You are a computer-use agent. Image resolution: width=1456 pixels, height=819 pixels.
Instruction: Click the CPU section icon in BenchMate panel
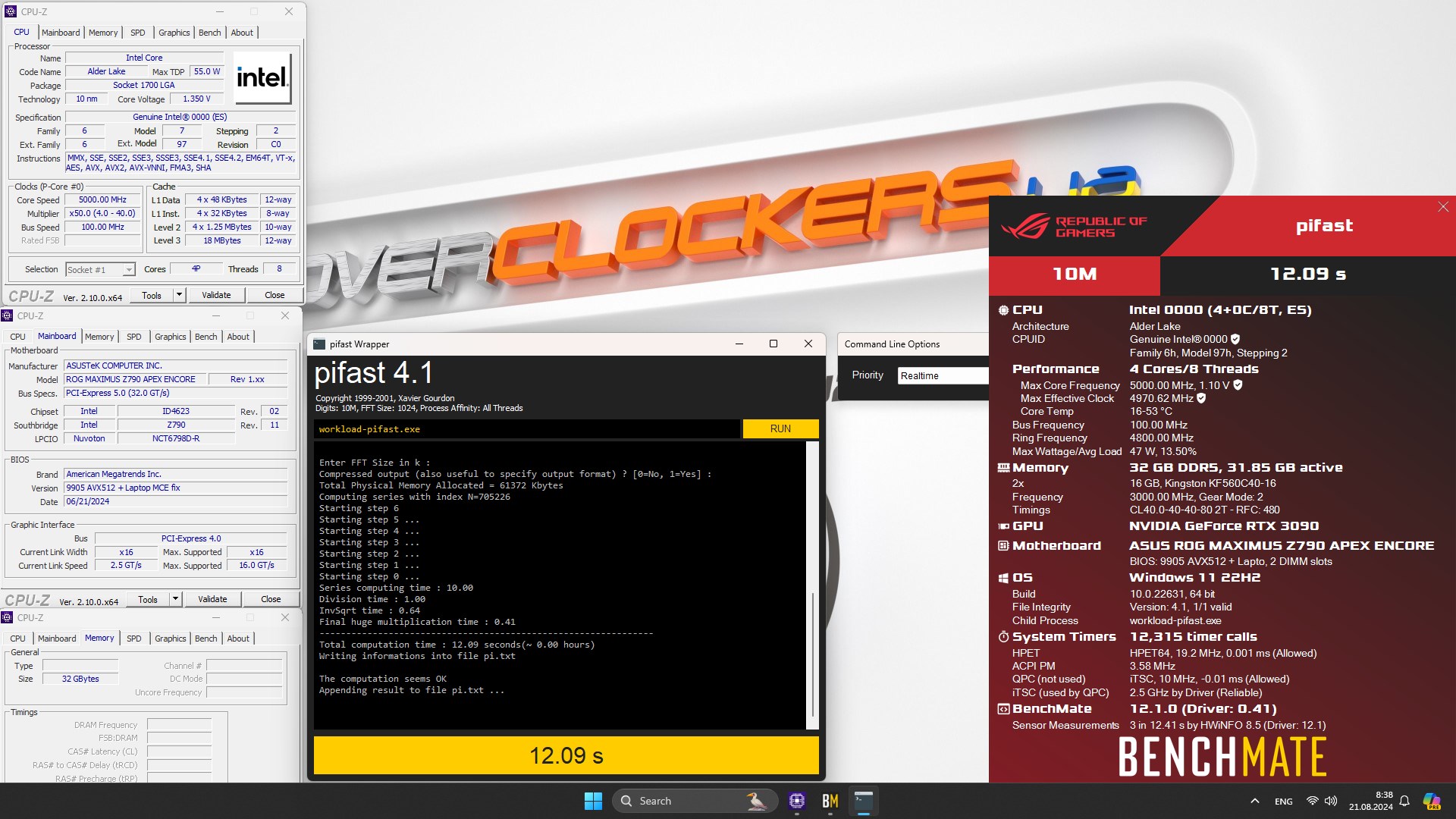[x=1003, y=310]
